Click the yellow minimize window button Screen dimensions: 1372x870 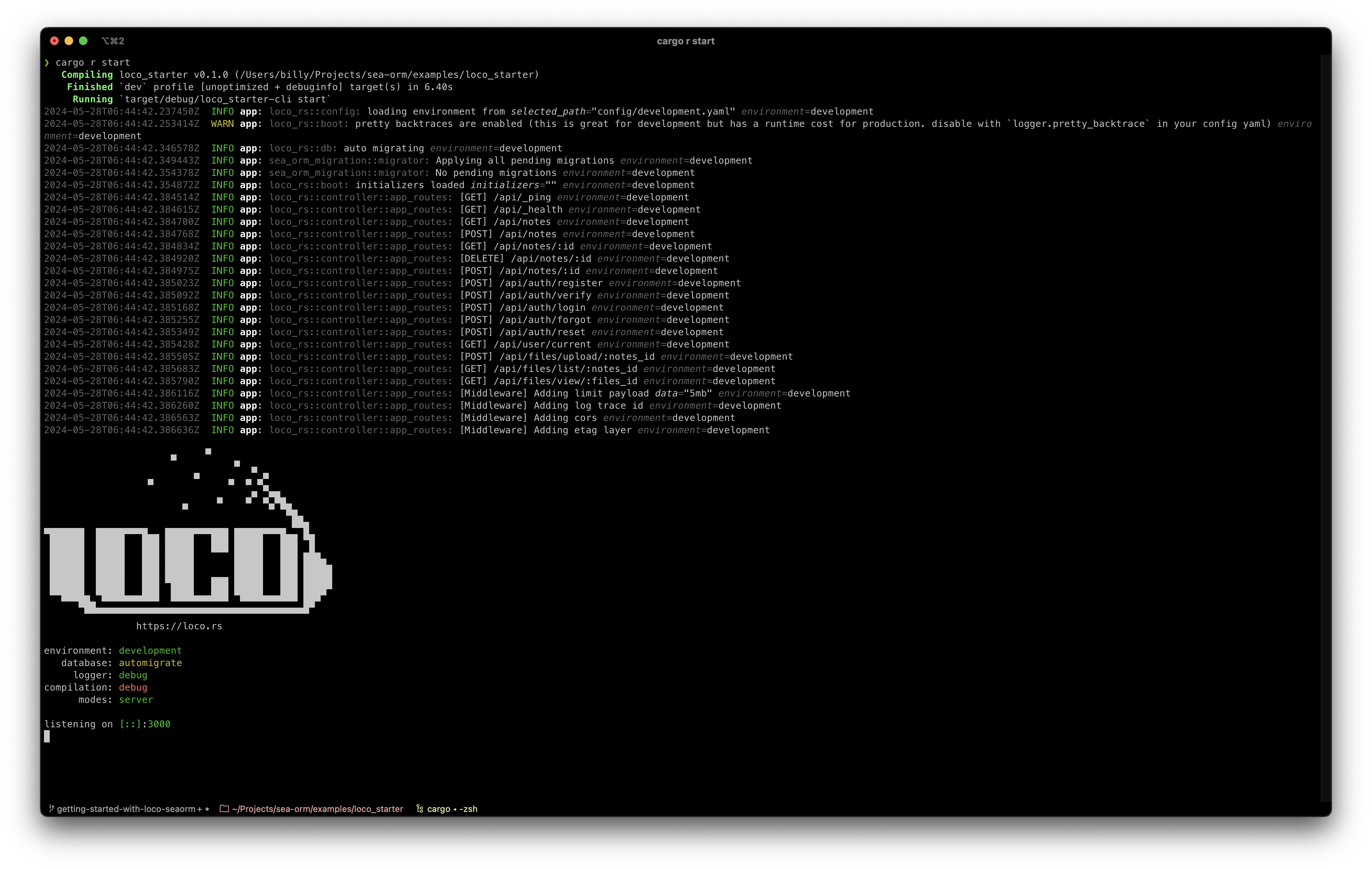coord(69,40)
